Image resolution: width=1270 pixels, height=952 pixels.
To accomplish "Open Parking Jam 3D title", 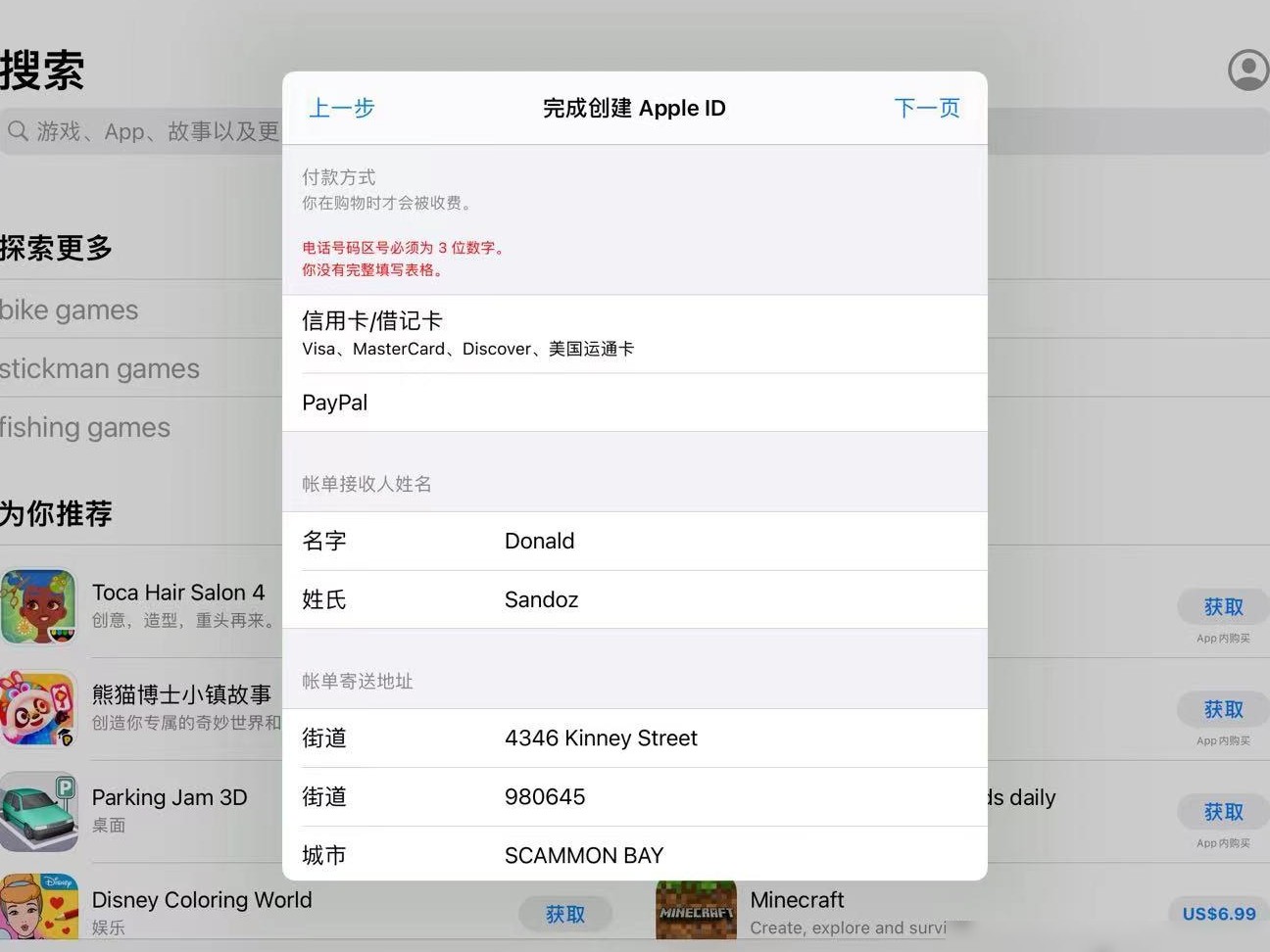I will [170, 797].
